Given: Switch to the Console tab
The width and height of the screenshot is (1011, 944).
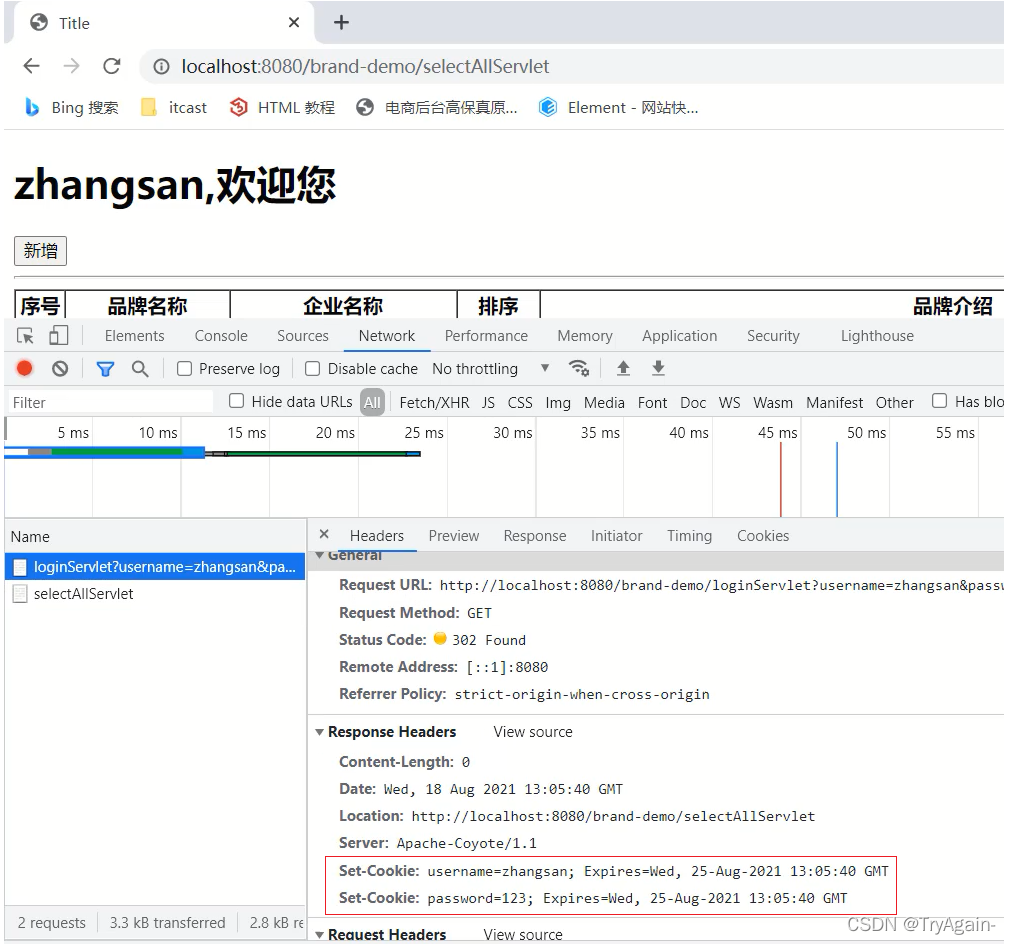Looking at the screenshot, I should coord(220,335).
